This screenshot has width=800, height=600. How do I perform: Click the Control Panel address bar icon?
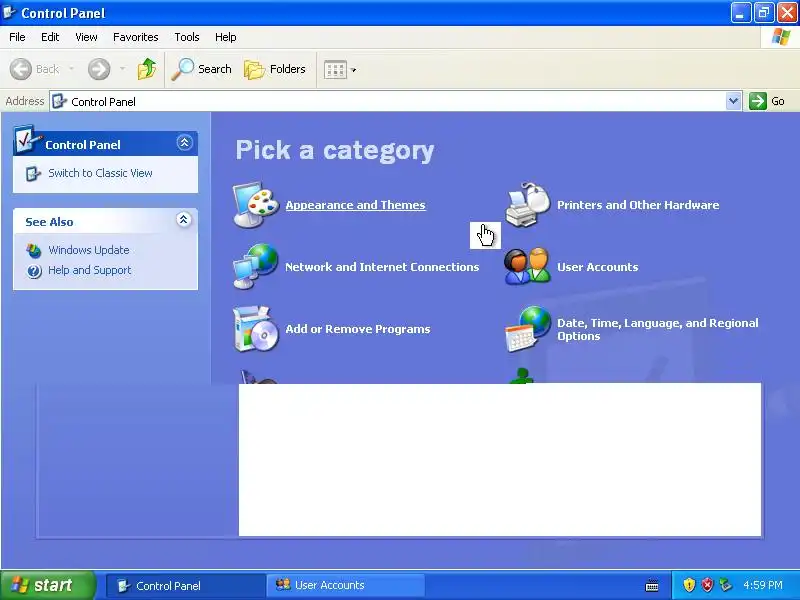point(59,101)
